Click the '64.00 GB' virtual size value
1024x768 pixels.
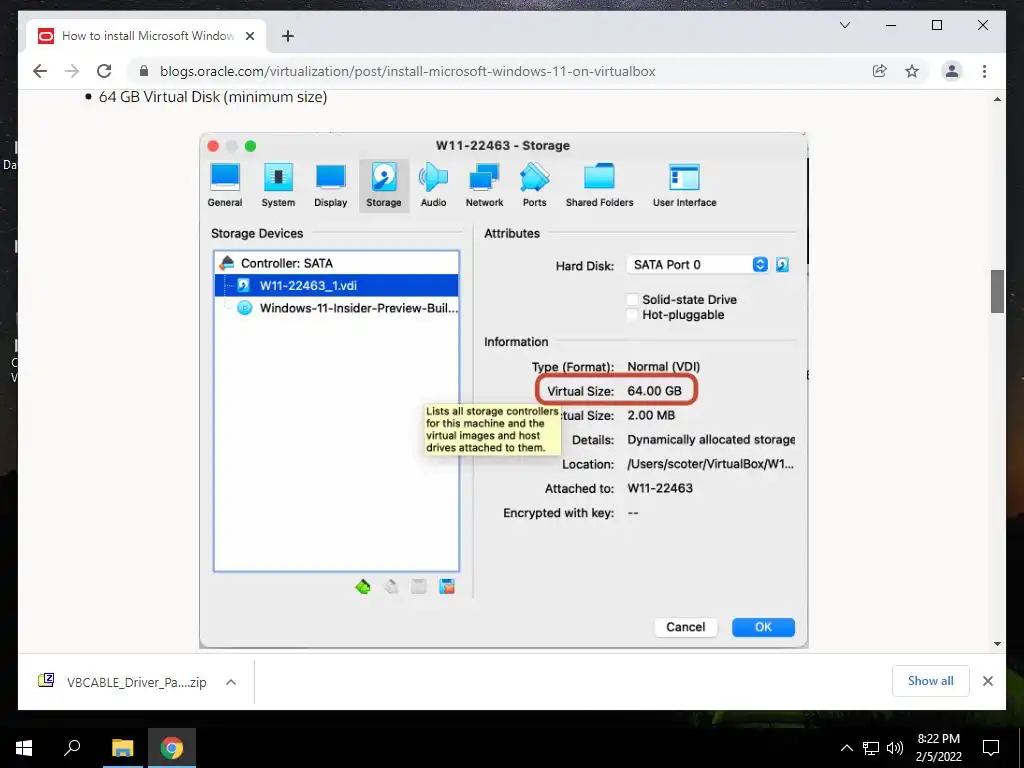654,391
